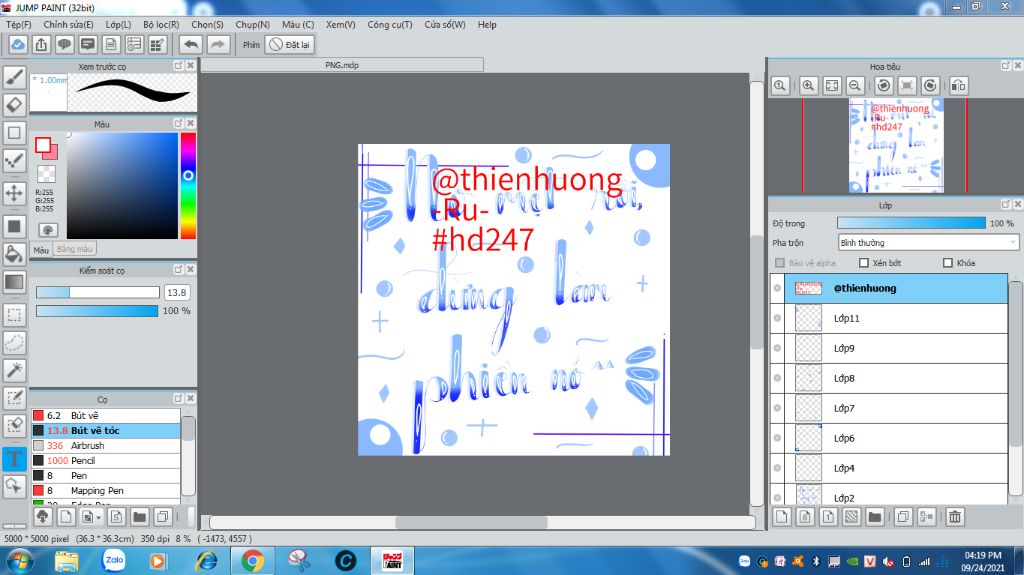1024x575 pixels.
Task: Toggle visibility of @thienhuong layer
Action: [777, 288]
